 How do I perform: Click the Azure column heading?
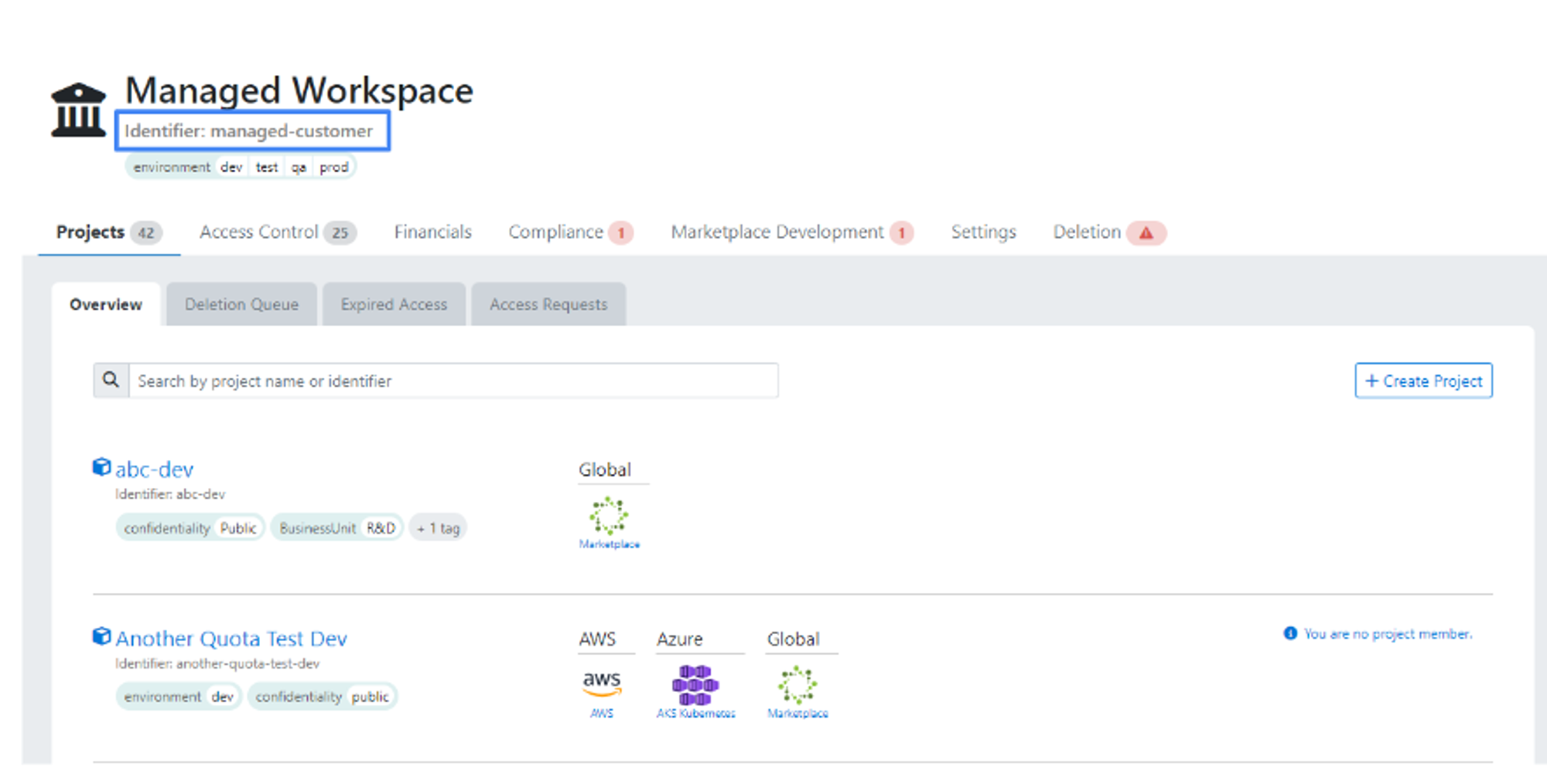[x=680, y=639]
